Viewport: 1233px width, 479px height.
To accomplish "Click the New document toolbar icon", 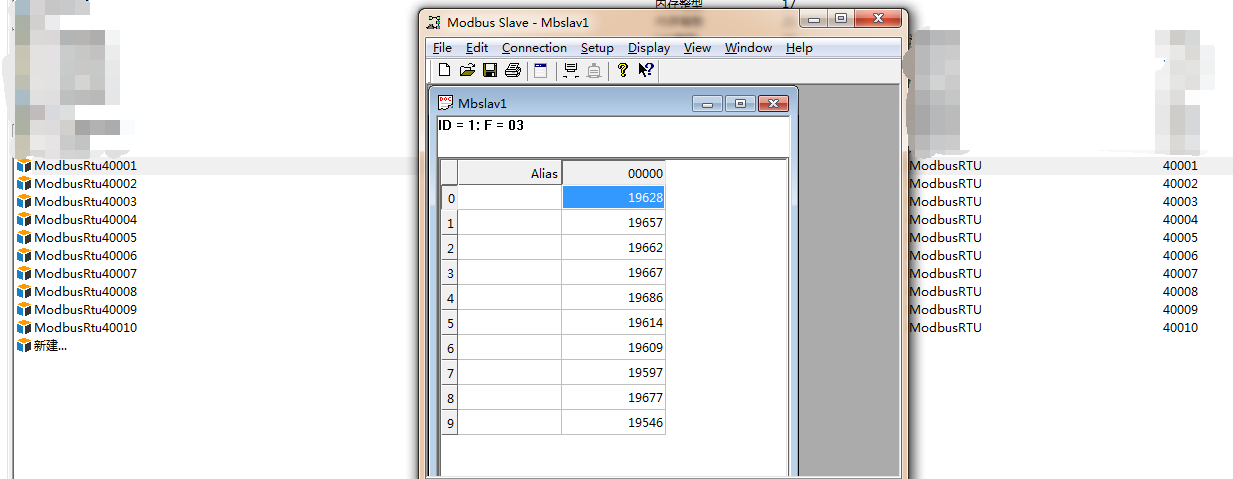I will [445, 70].
